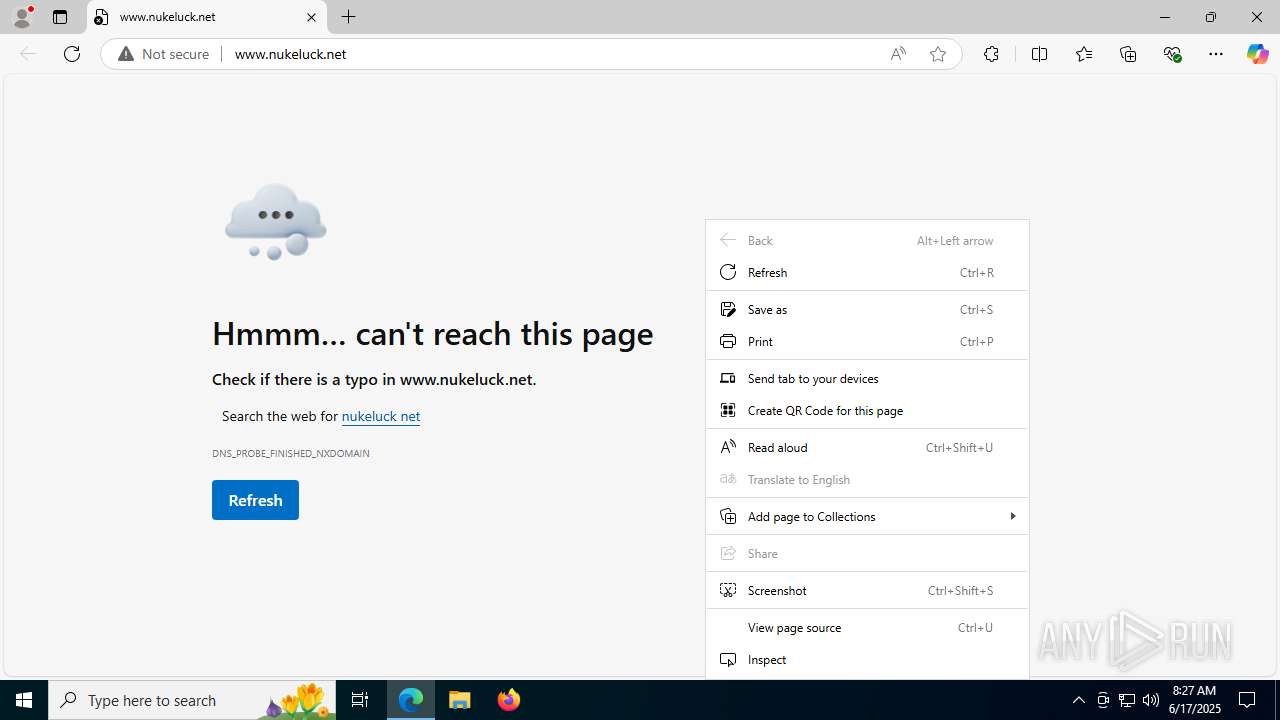Viewport: 1280px width, 720px height.
Task: Open Task View on the taskbar
Action: [360, 700]
